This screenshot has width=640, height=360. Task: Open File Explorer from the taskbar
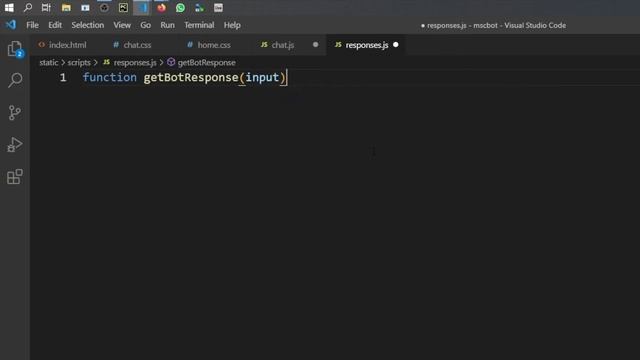click(66, 7)
